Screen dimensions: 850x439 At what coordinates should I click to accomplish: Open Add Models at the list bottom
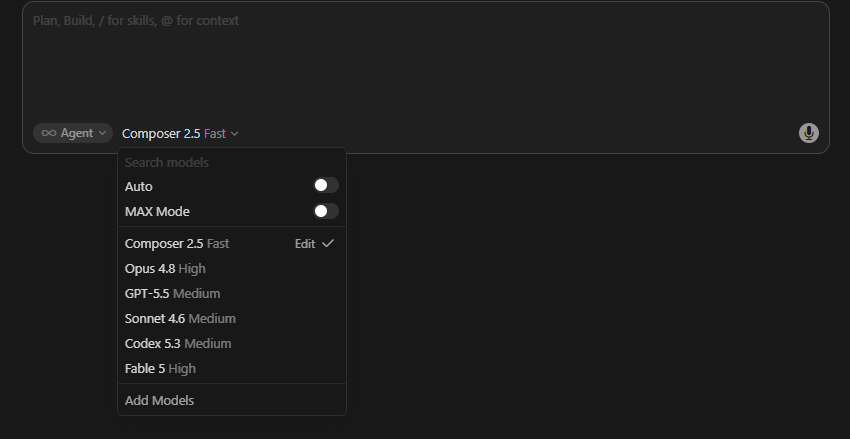coord(232,401)
